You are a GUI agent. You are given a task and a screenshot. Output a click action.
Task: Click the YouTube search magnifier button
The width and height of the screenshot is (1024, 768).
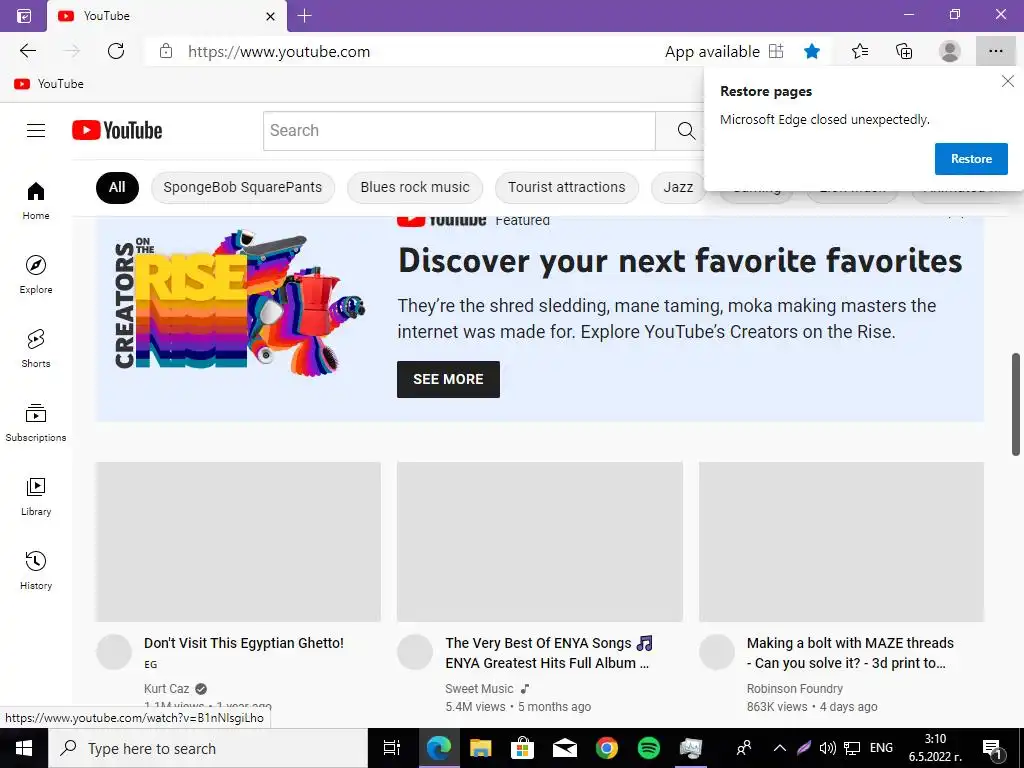(x=686, y=131)
